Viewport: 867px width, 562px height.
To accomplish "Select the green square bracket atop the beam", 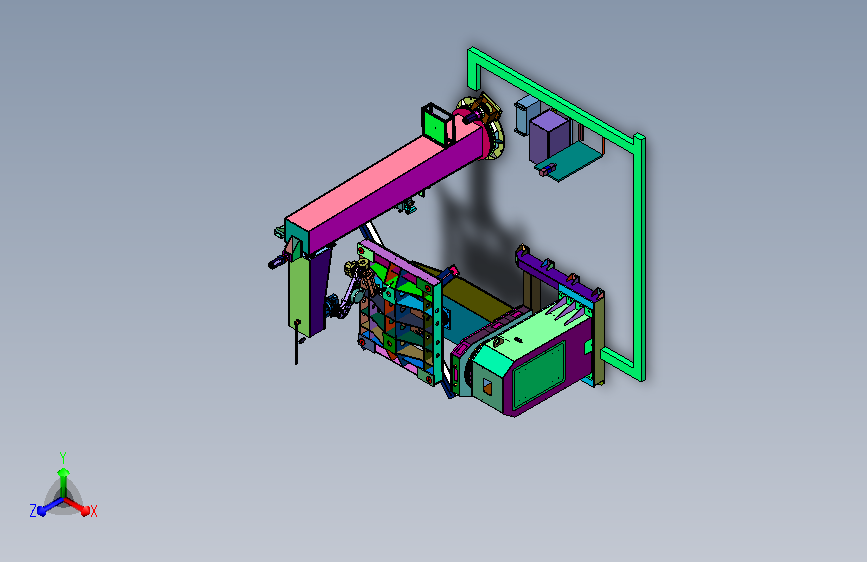I will point(437,125).
